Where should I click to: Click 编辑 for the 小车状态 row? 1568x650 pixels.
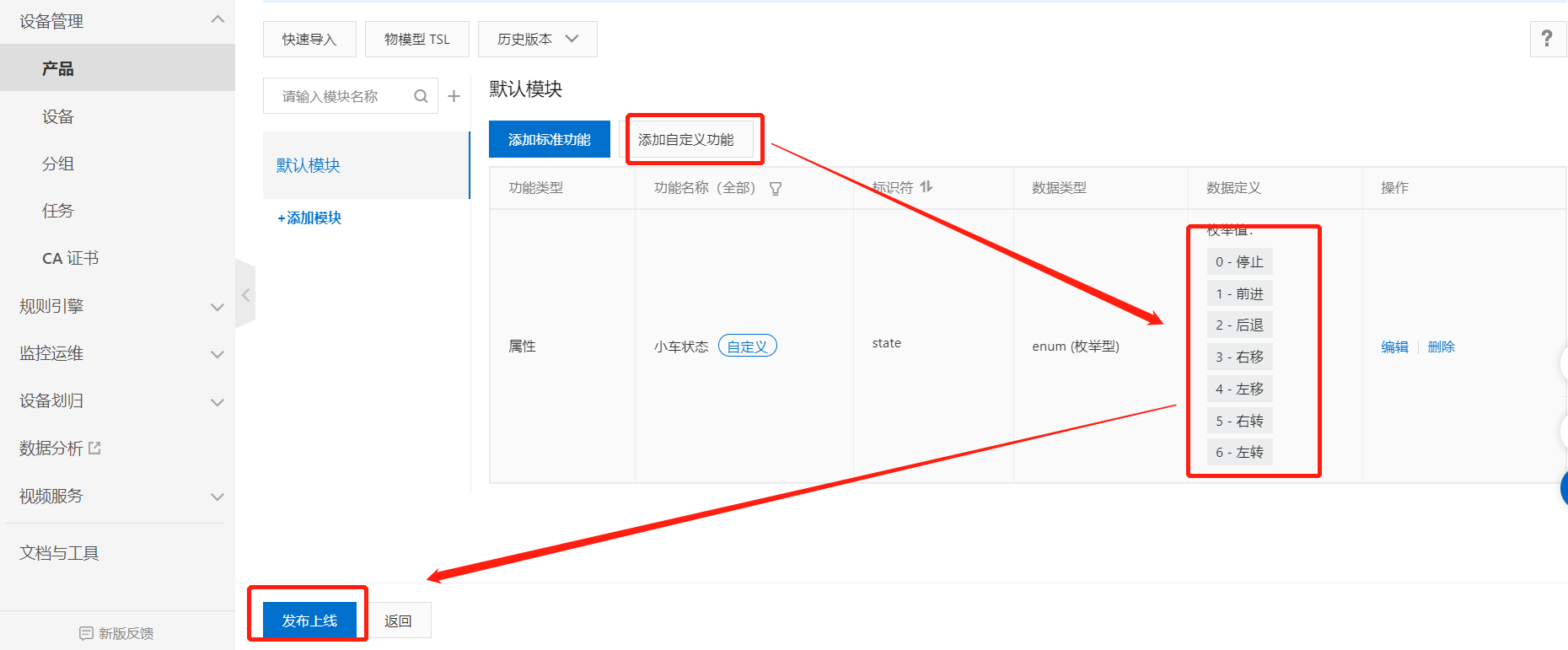pos(1394,346)
